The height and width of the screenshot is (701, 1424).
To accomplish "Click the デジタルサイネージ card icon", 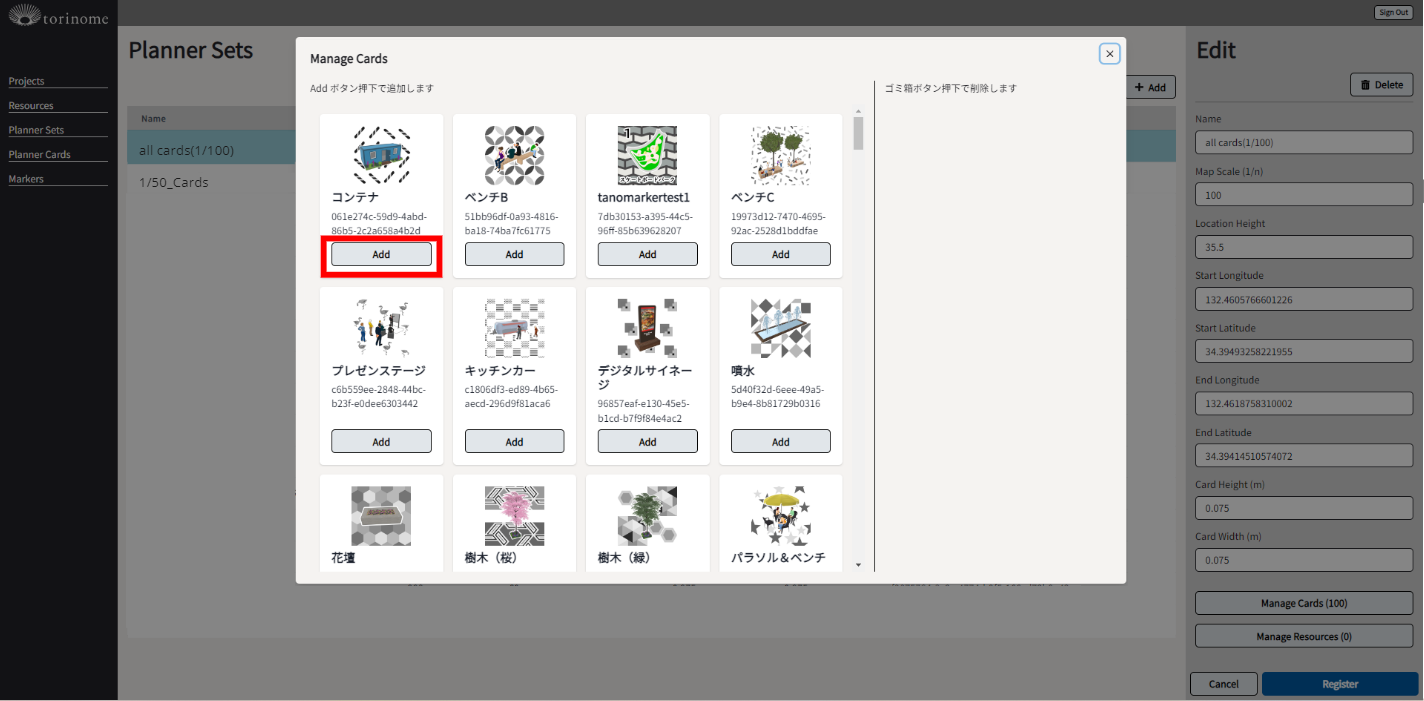I will click(647, 328).
